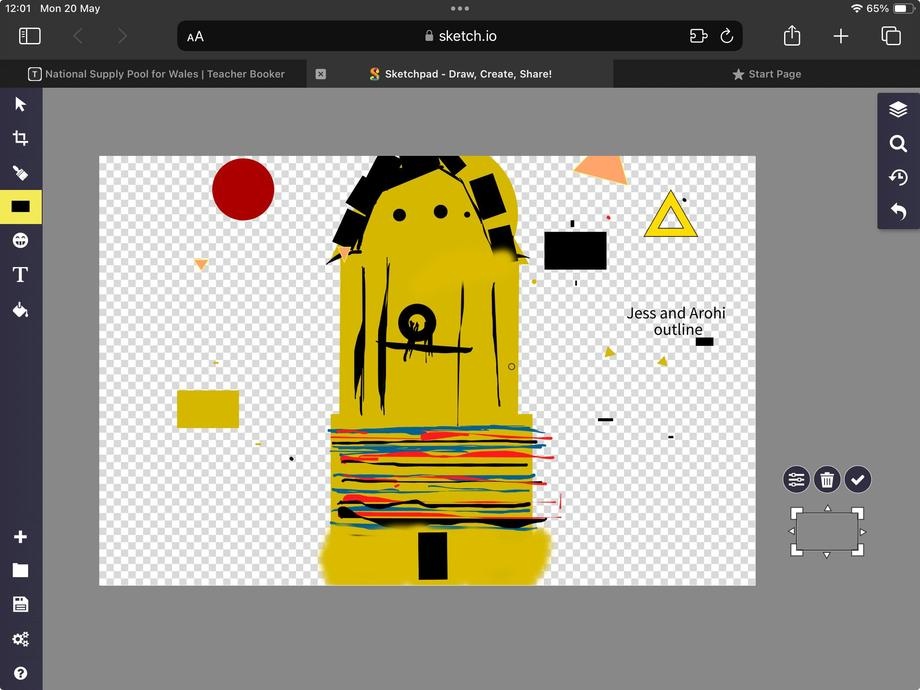Activate the black rectangle Shape tool
The width and height of the screenshot is (920, 690).
(21, 207)
